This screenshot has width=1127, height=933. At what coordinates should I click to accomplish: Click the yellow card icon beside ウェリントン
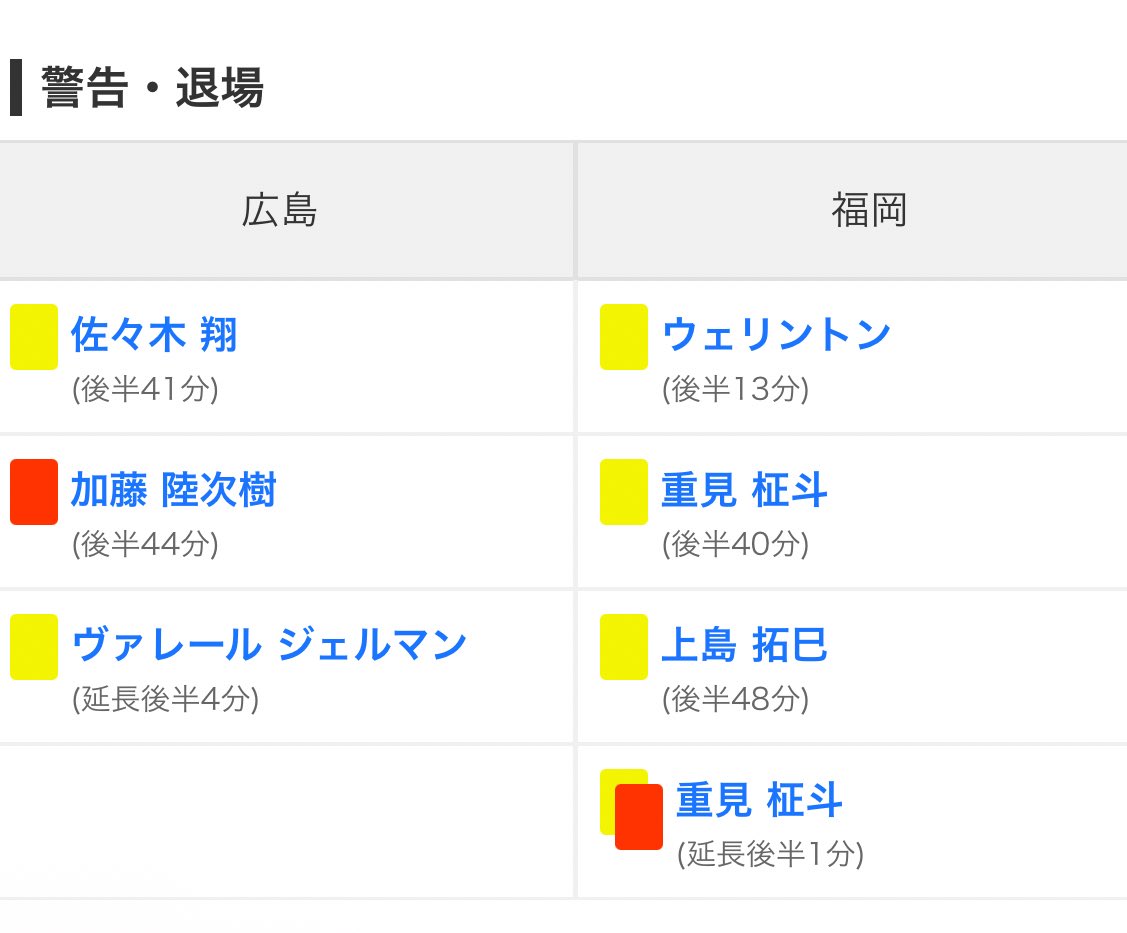pos(623,337)
